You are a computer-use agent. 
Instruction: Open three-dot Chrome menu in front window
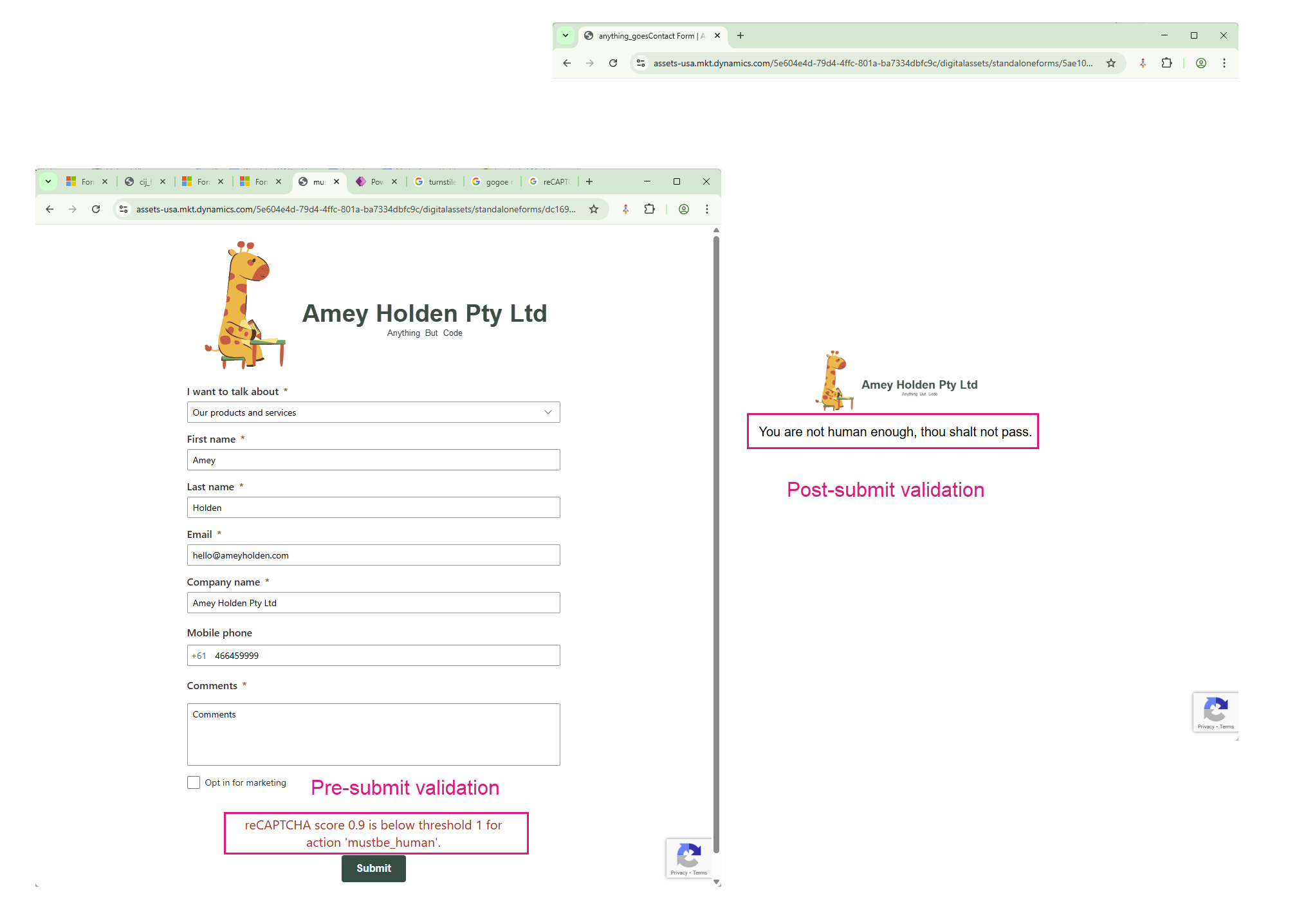coord(707,209)
